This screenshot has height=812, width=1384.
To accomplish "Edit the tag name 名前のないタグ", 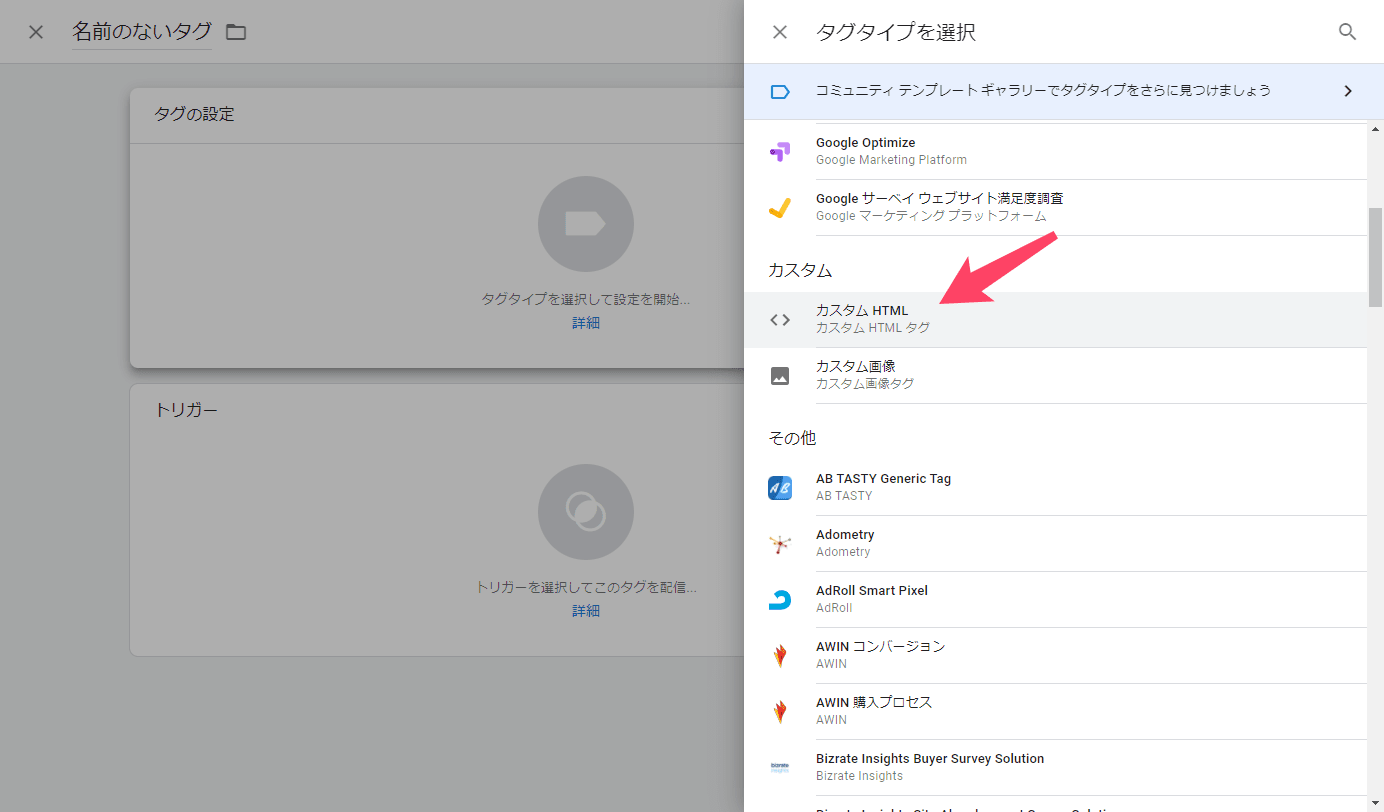I will pos(141,32).
